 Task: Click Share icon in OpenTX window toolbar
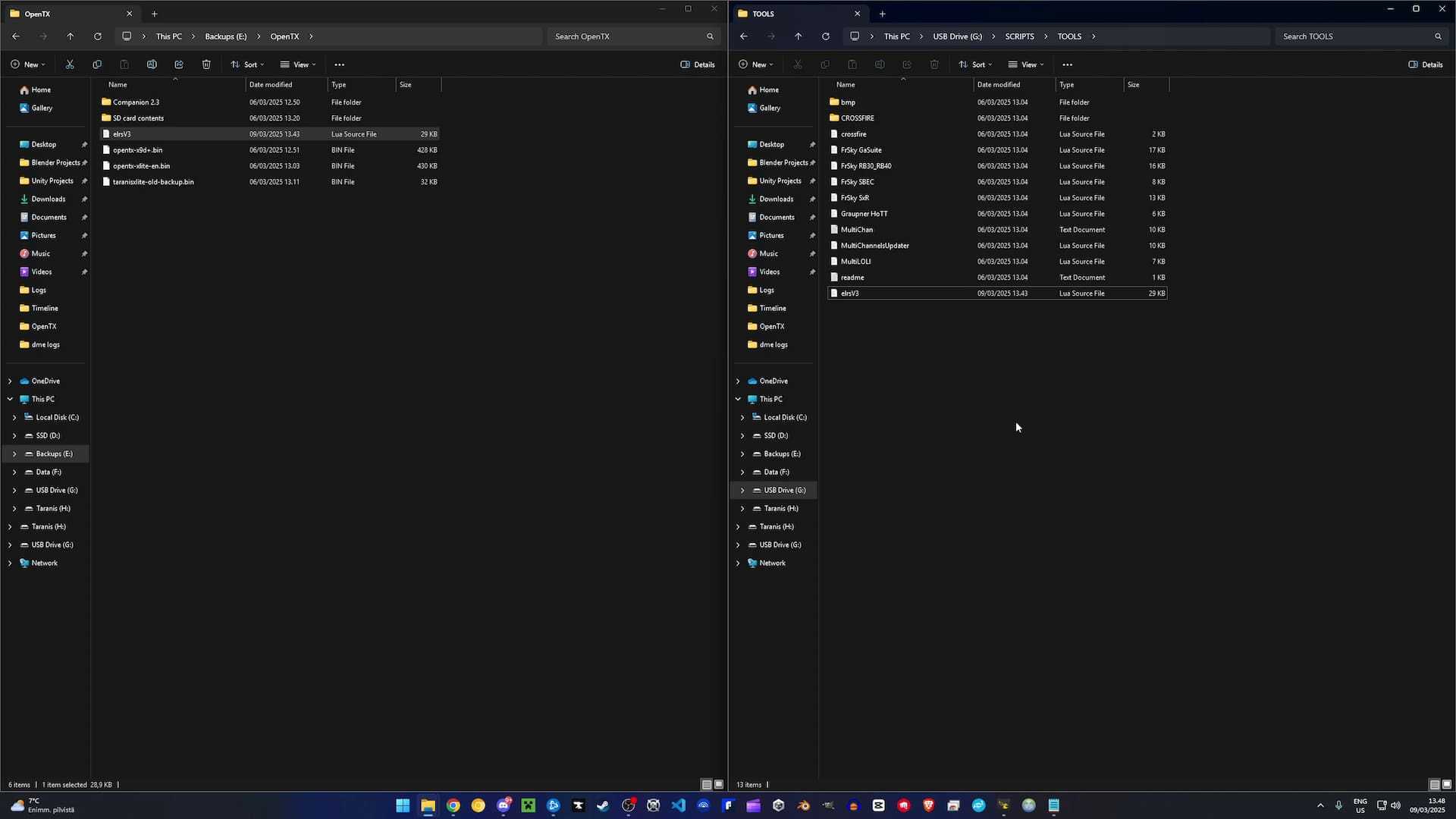coord(179,64)
